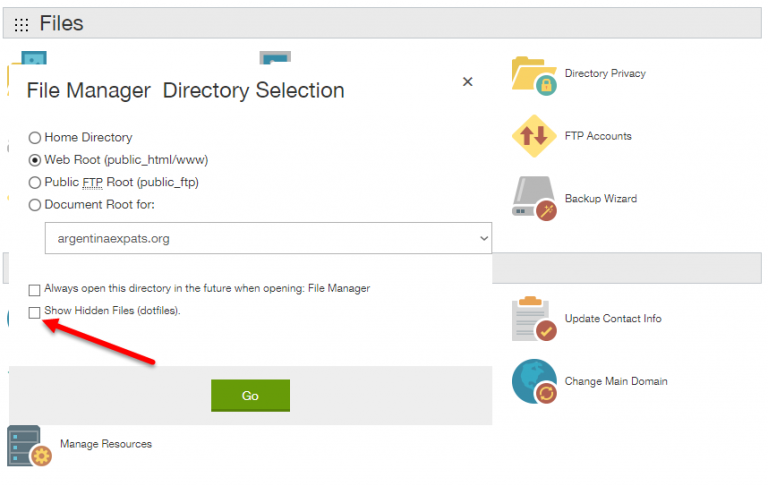Select the Web Root radio option
Image resolution: width=768 pixels, height=486 pixels.
point(34,160)
